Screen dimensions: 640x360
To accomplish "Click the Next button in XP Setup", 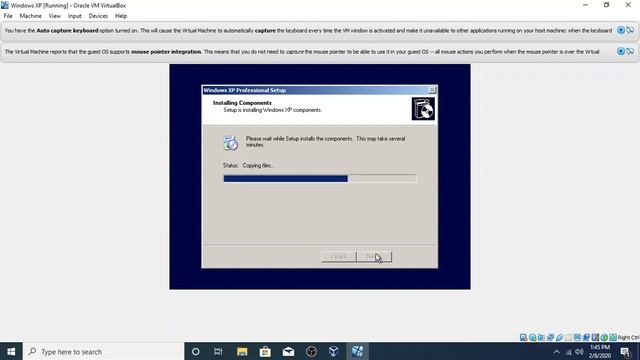I will [x=374, y=256].
